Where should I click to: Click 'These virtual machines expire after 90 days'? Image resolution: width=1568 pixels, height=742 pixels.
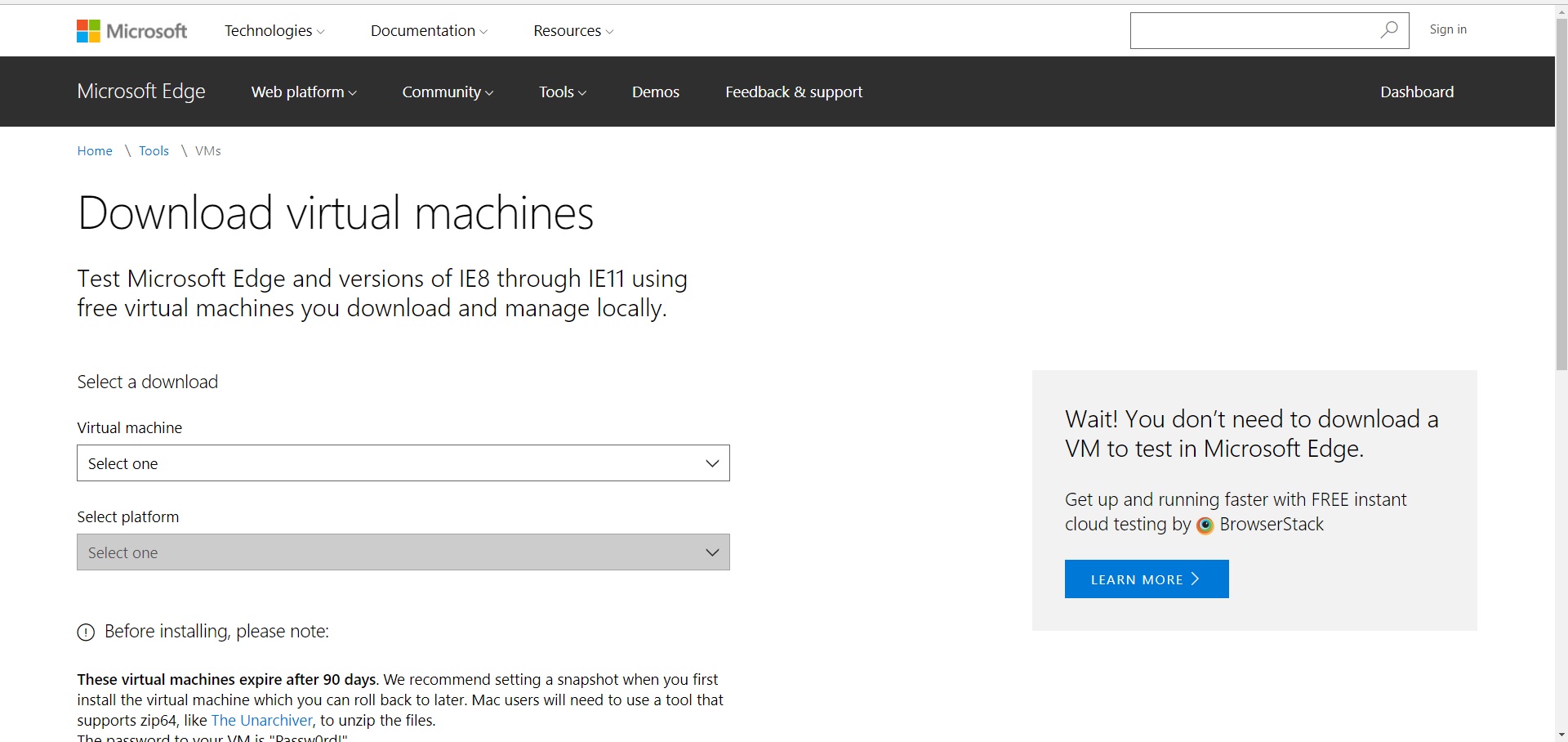(x=226, y=680)
